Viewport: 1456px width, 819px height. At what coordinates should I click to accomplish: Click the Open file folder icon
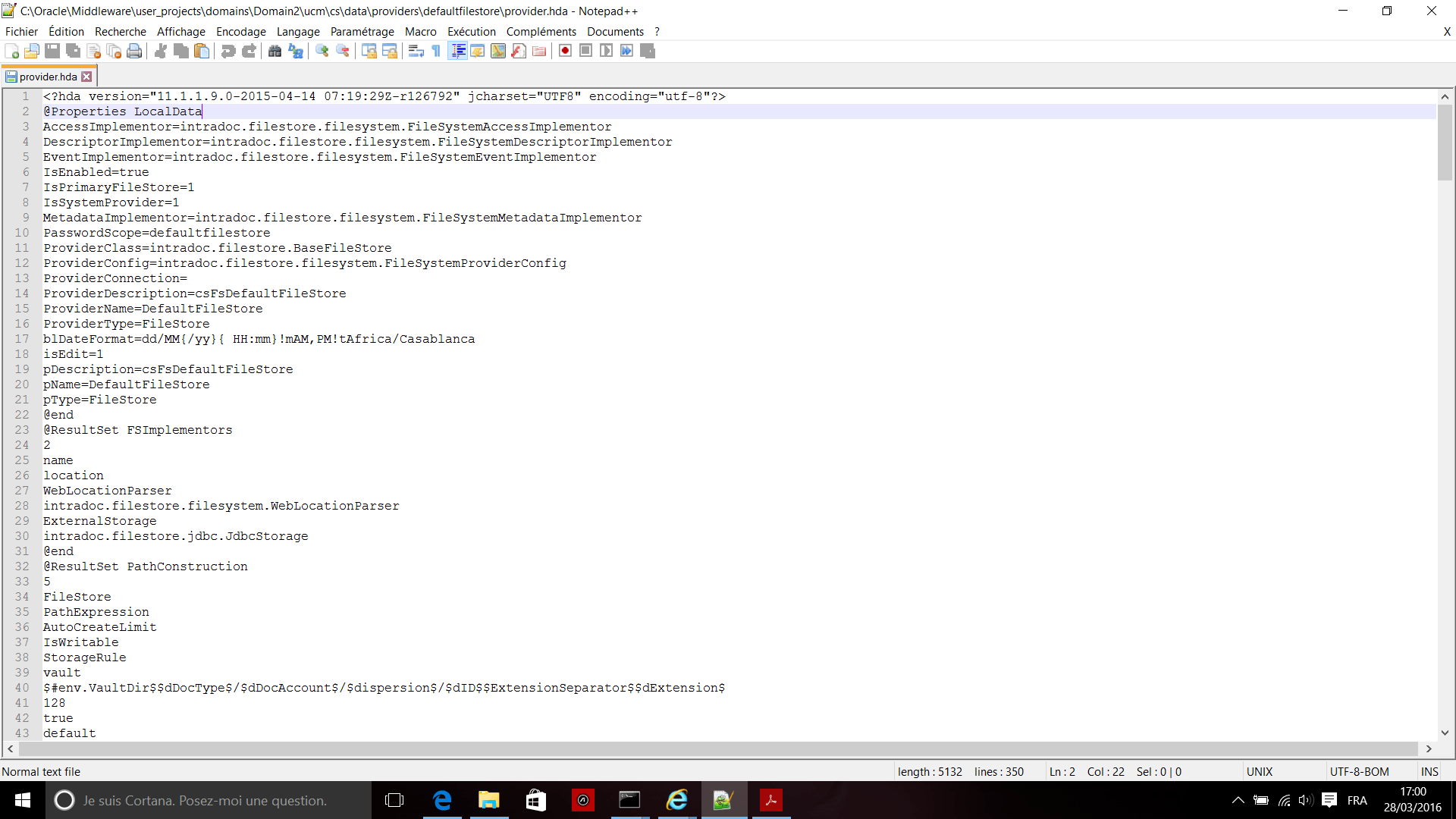tap(32, 51)
